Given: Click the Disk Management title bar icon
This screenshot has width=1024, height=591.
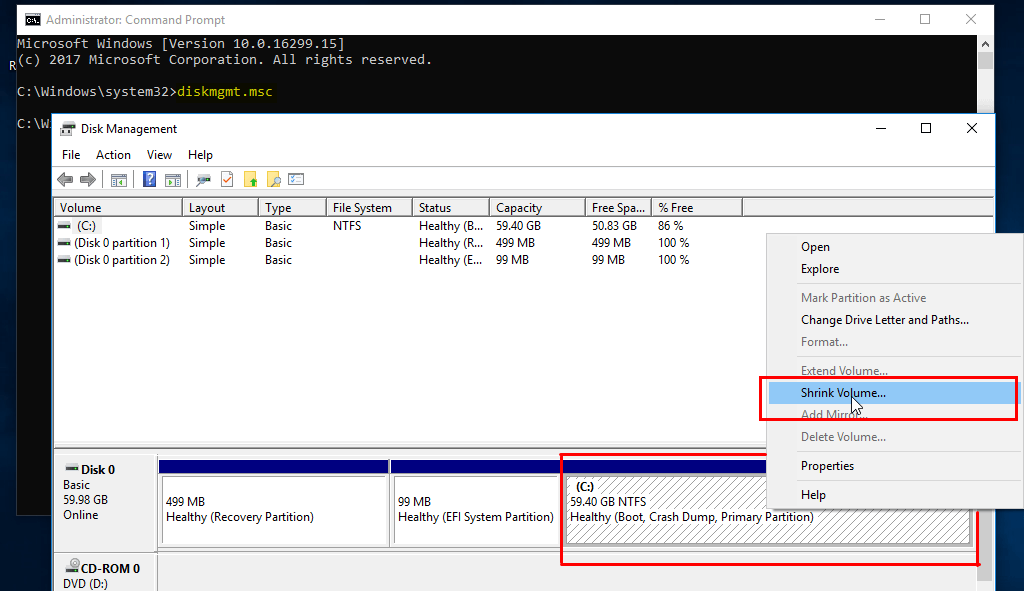Looking at the screenshot, I should (67, 129).
